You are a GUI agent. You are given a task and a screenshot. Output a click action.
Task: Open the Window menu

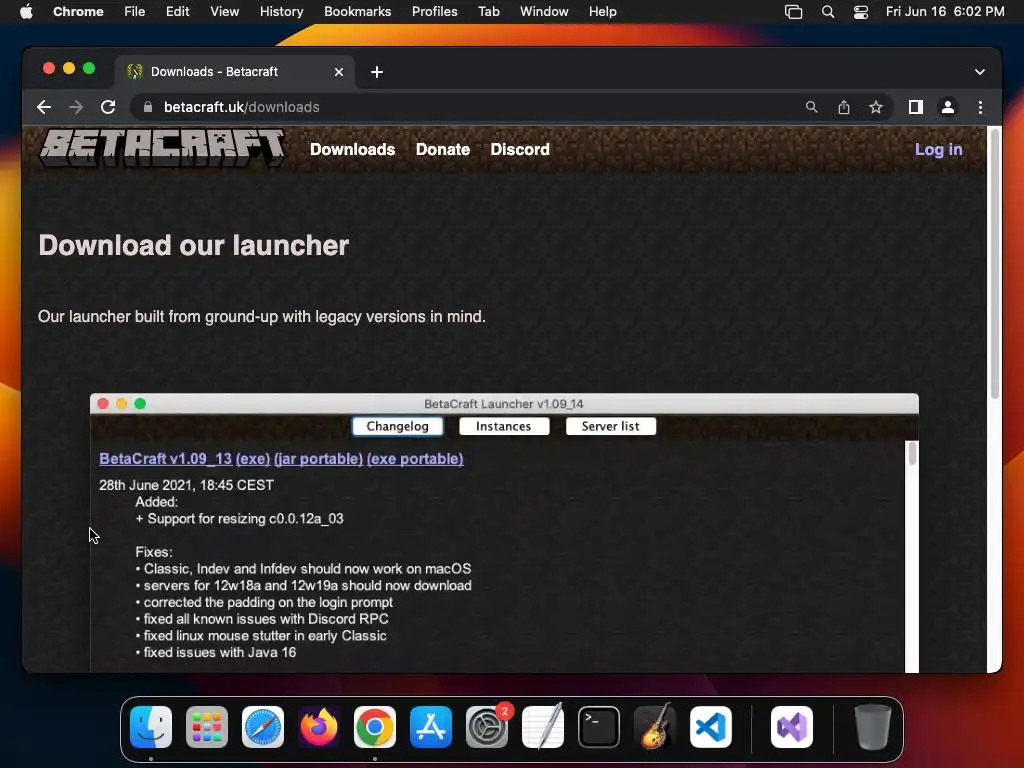(x=544, y=12)
